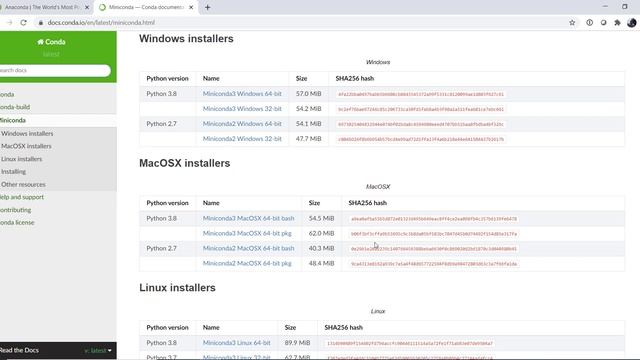
Task: View site security lock info
Action: pos(40,23)
